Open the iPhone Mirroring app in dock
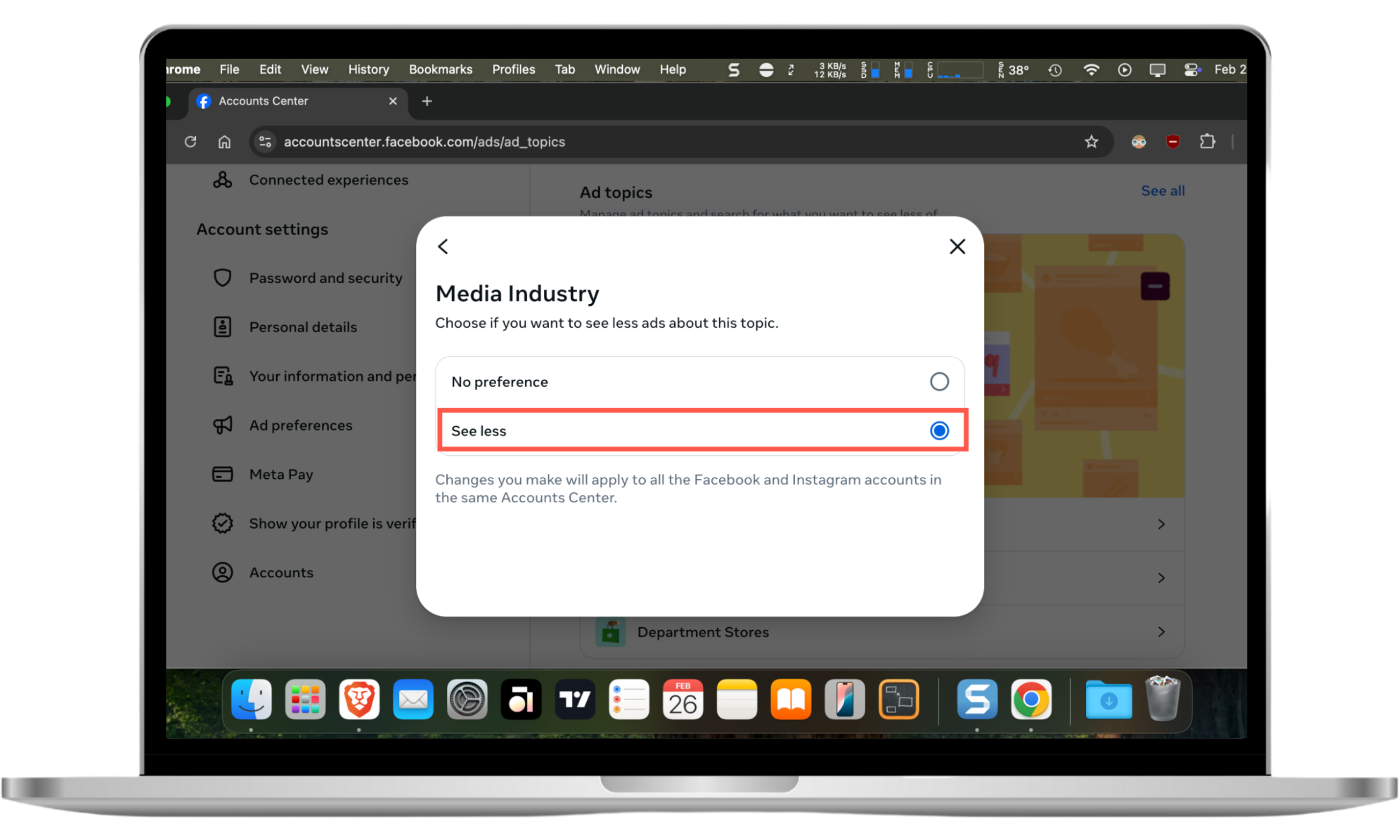The height and width of the screenshot is (840, 1400). 845,699
